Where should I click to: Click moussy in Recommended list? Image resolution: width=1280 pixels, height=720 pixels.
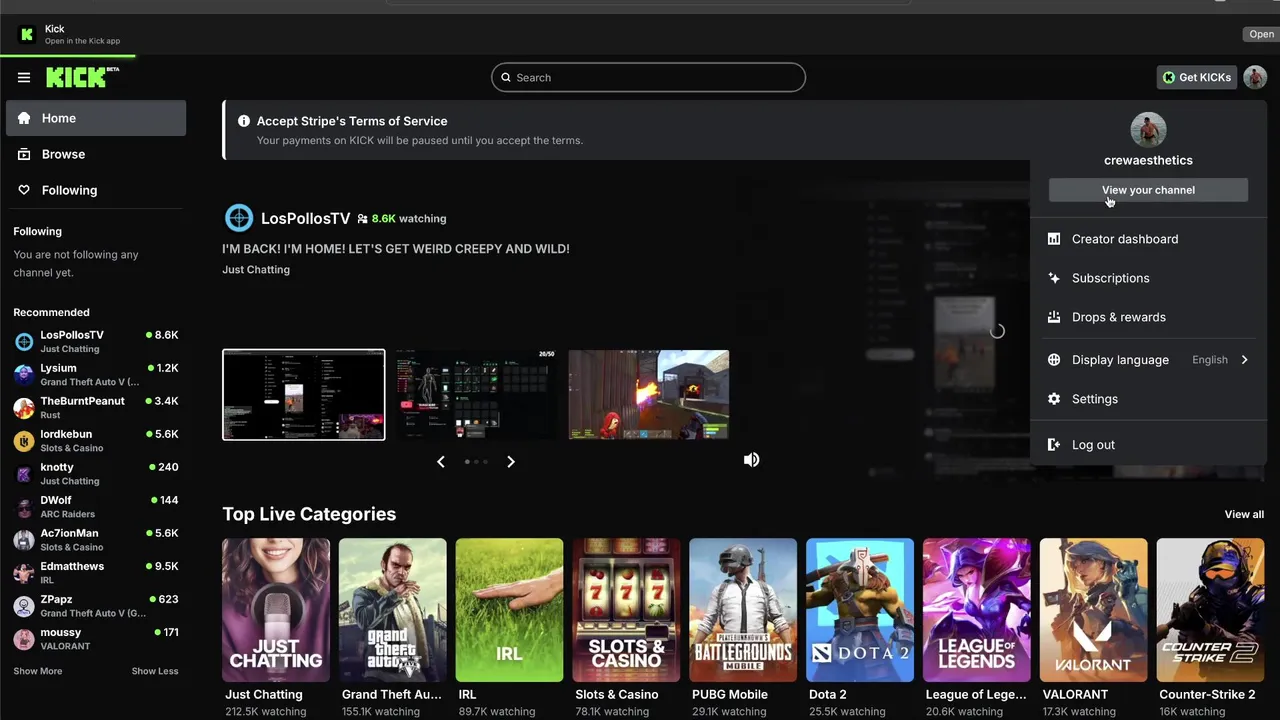tap(96, 639)
